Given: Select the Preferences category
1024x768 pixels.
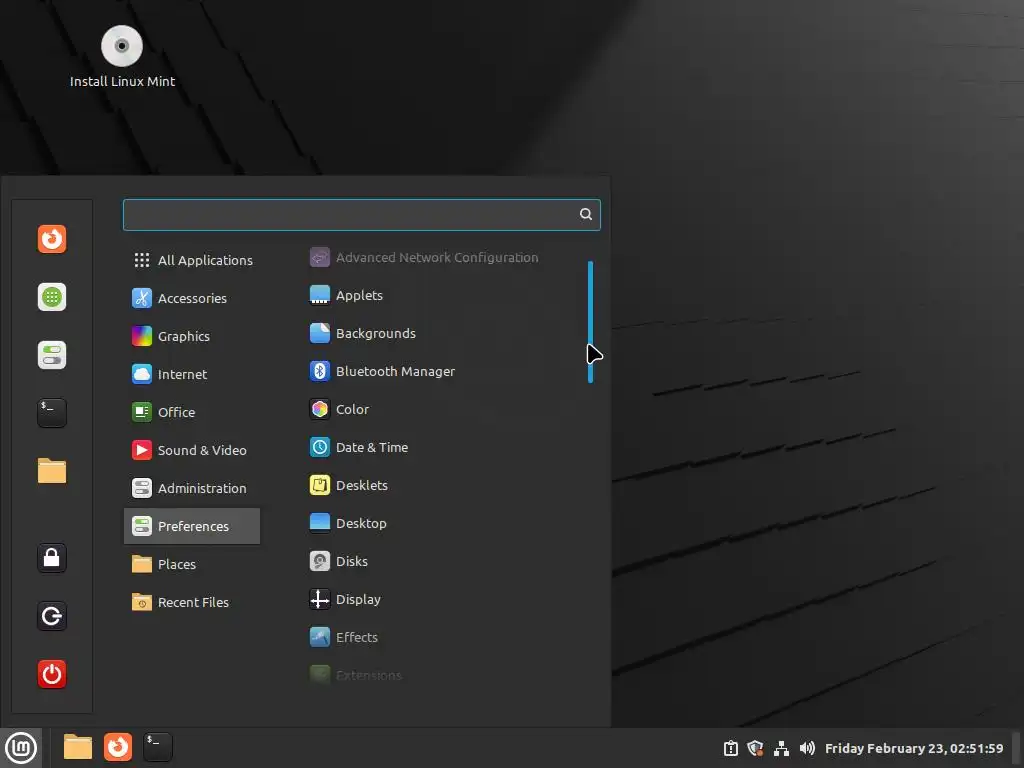Looking at the screenshot, I should point(192,526).
